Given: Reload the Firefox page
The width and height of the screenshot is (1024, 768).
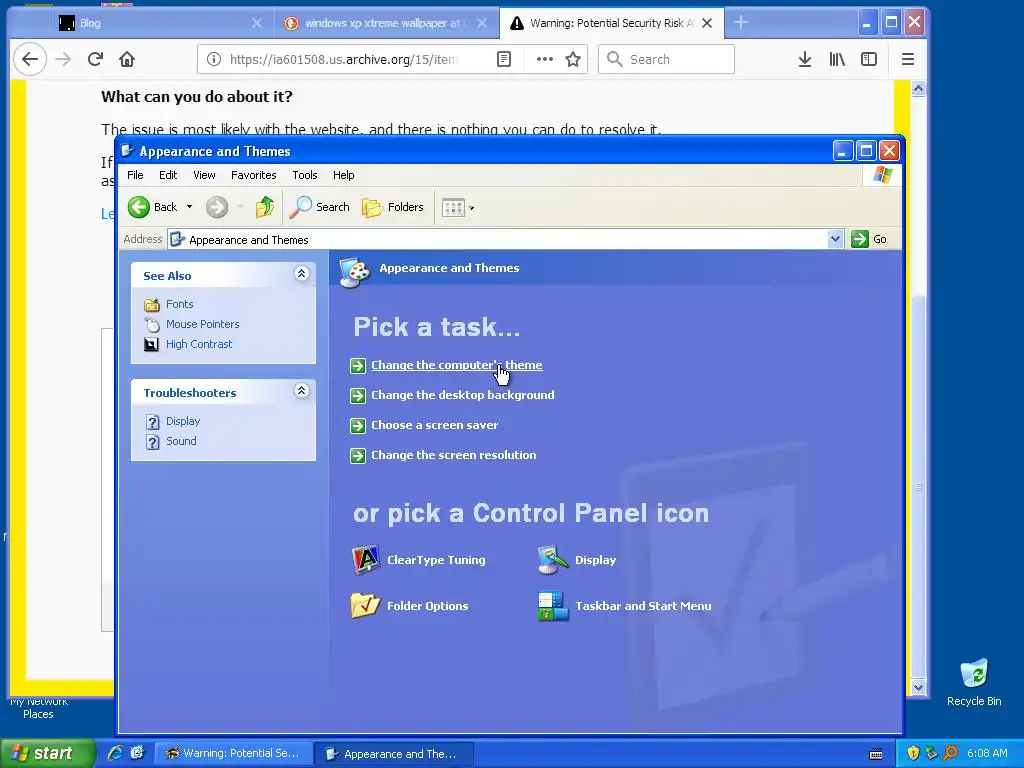Looking at the screenshot, I should [95, 59].
